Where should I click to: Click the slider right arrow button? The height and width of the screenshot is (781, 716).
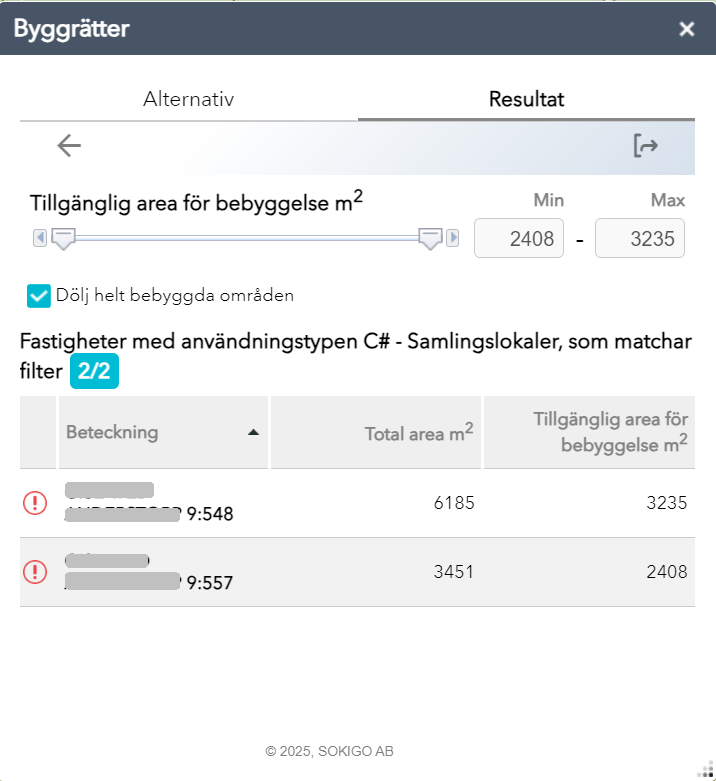(453, 238)
